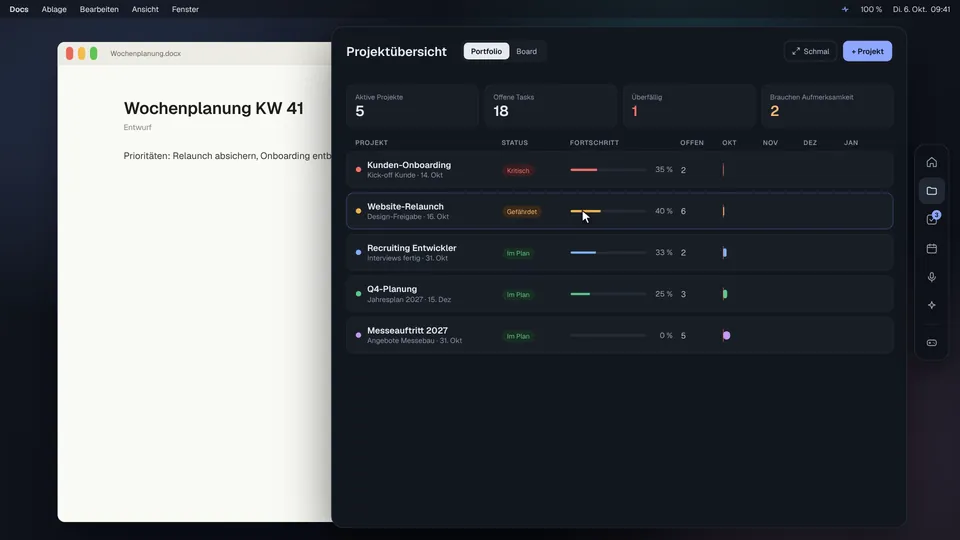This screenshot has width=960, height=540.
Task: Click the Wochenplanung KW 41 heading in Docs window
Action: click(x=214, y=108)
